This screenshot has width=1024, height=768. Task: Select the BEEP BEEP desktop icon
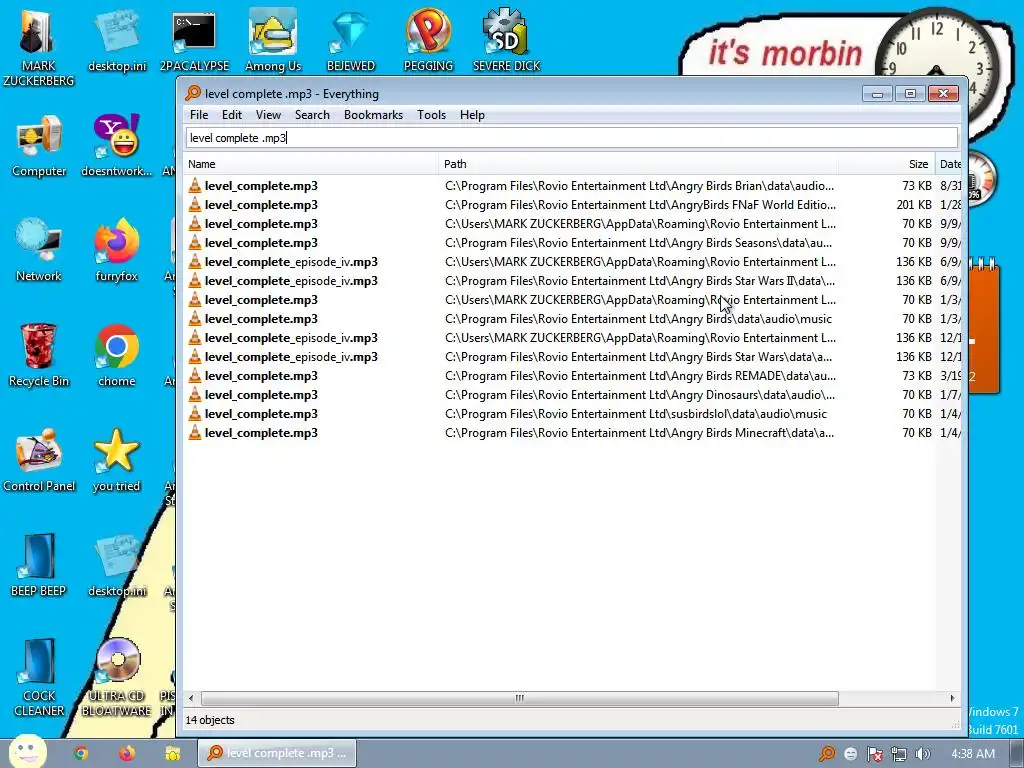coord(39,566)
